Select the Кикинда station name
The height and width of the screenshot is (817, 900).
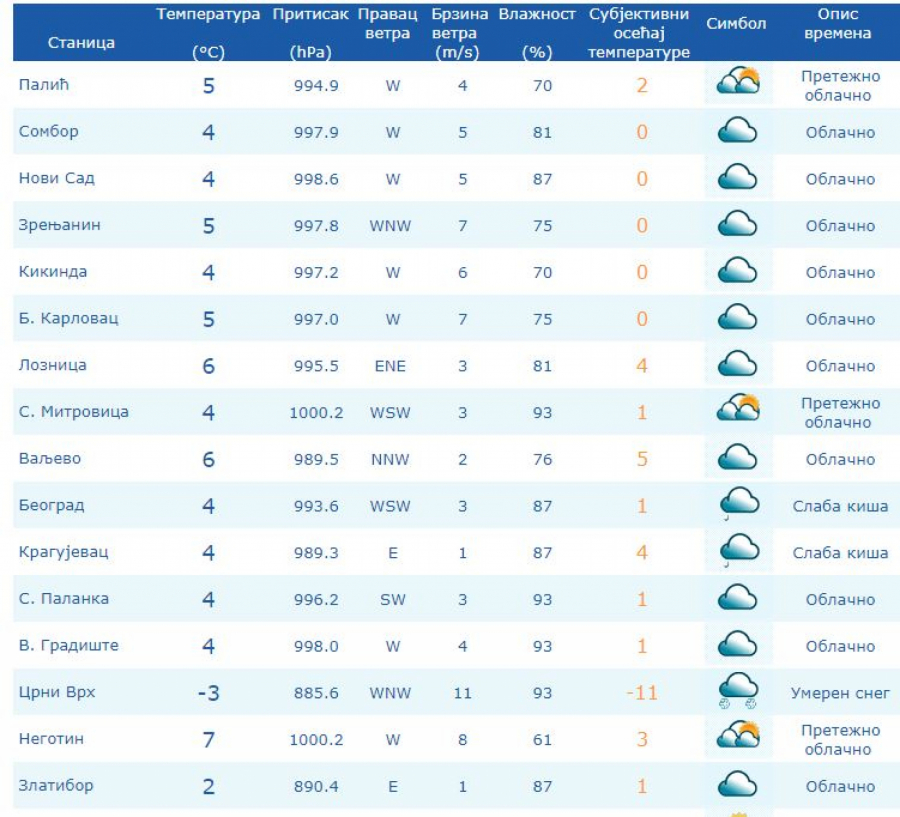[x=53, y=272]
